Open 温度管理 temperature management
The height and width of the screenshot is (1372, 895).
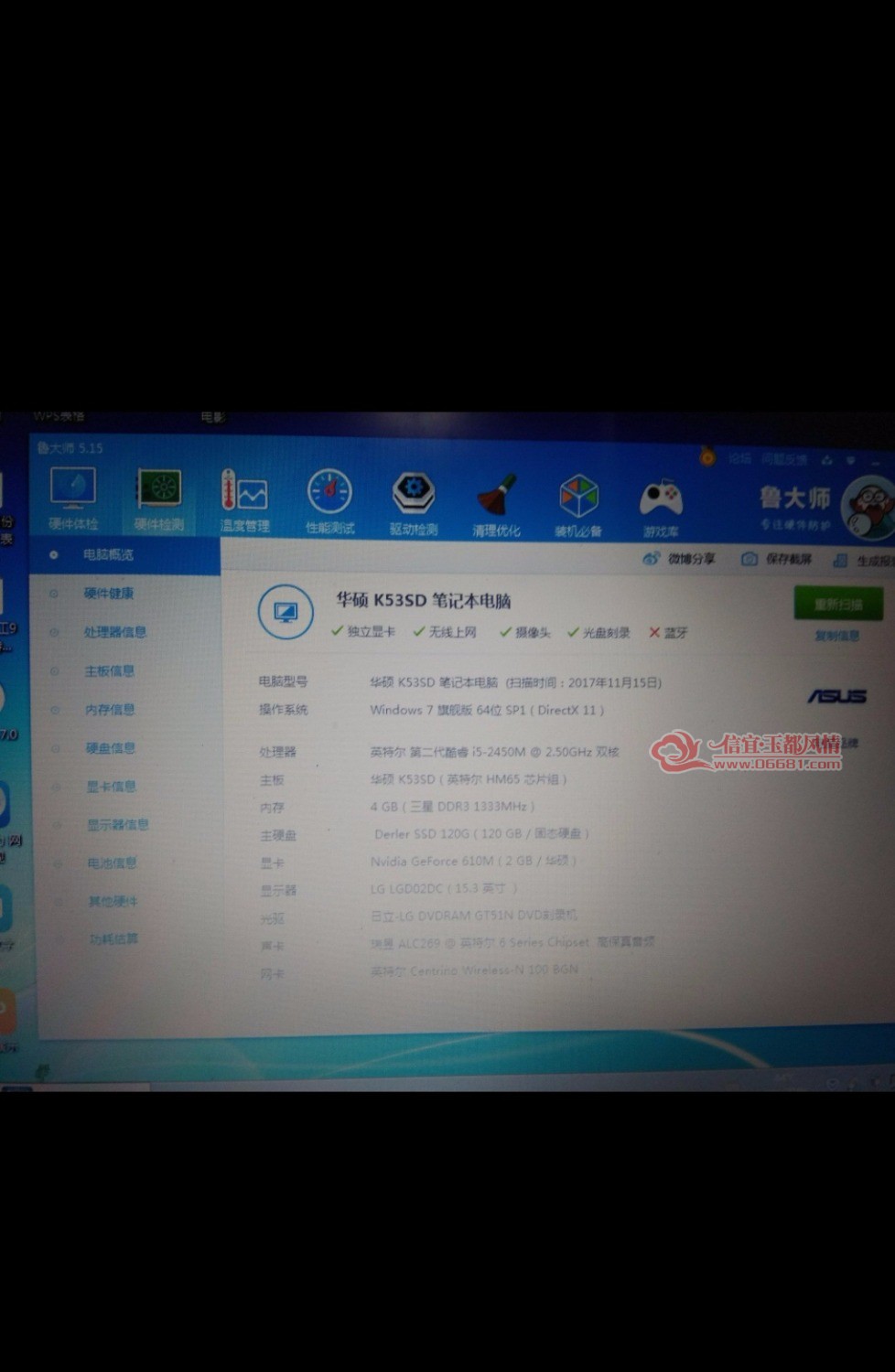244,499
